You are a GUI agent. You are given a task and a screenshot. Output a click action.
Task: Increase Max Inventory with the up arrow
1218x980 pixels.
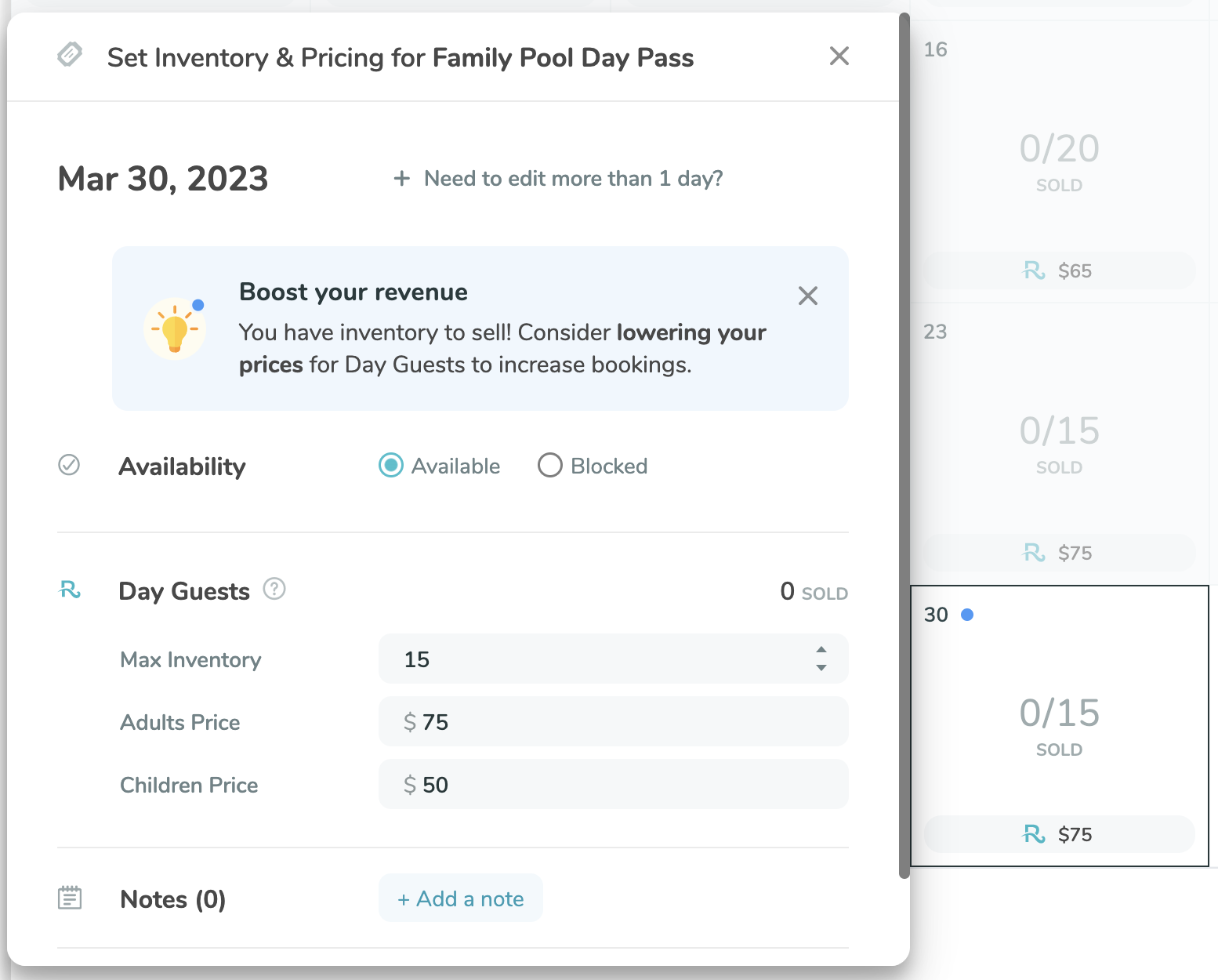point(821,650)
